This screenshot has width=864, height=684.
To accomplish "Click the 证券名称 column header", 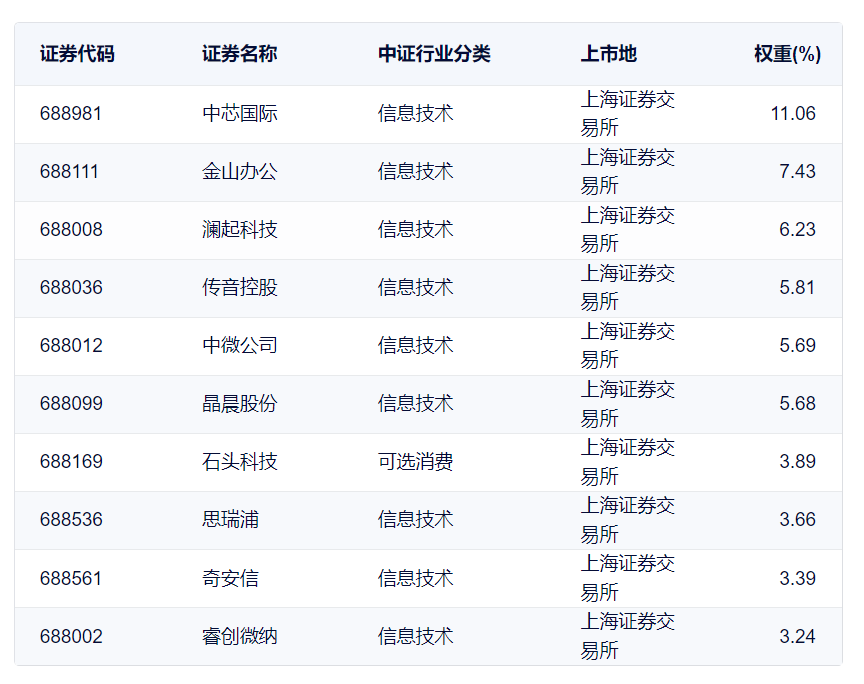I will click(x=240, y=54).
